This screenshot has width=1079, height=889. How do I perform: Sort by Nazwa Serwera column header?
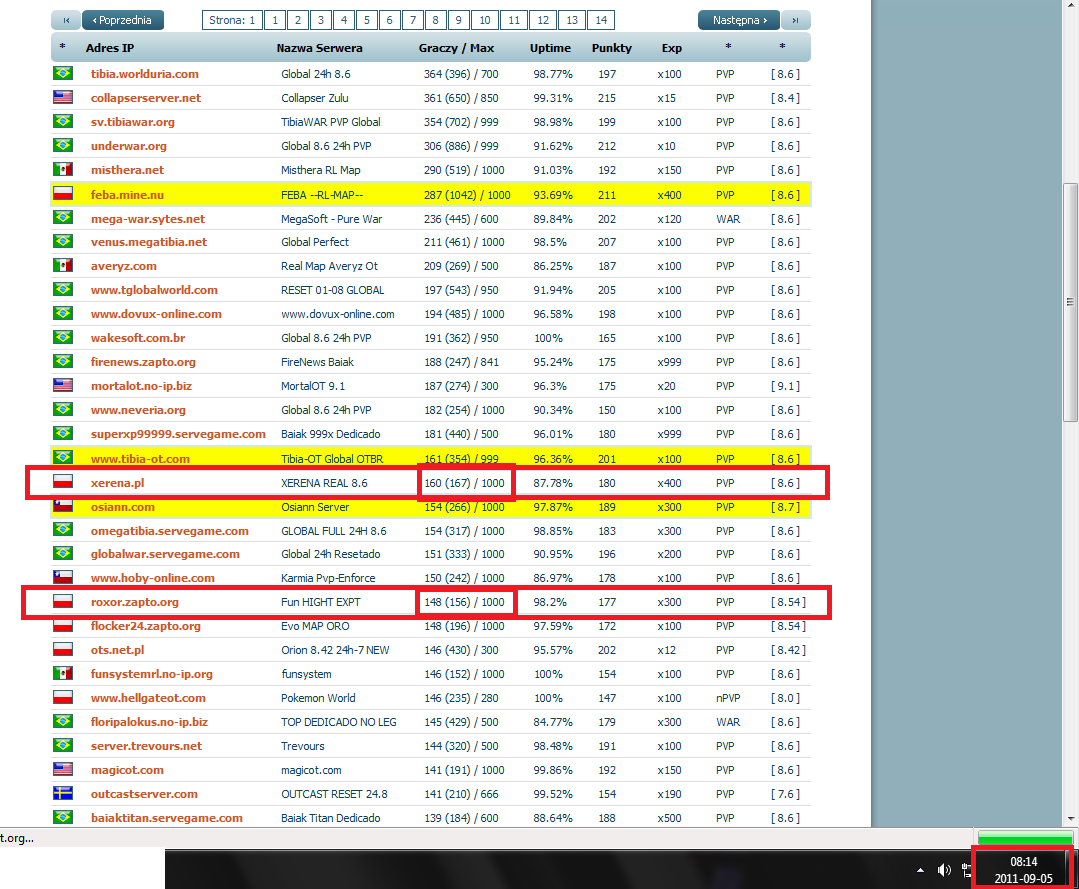(319, 48)
